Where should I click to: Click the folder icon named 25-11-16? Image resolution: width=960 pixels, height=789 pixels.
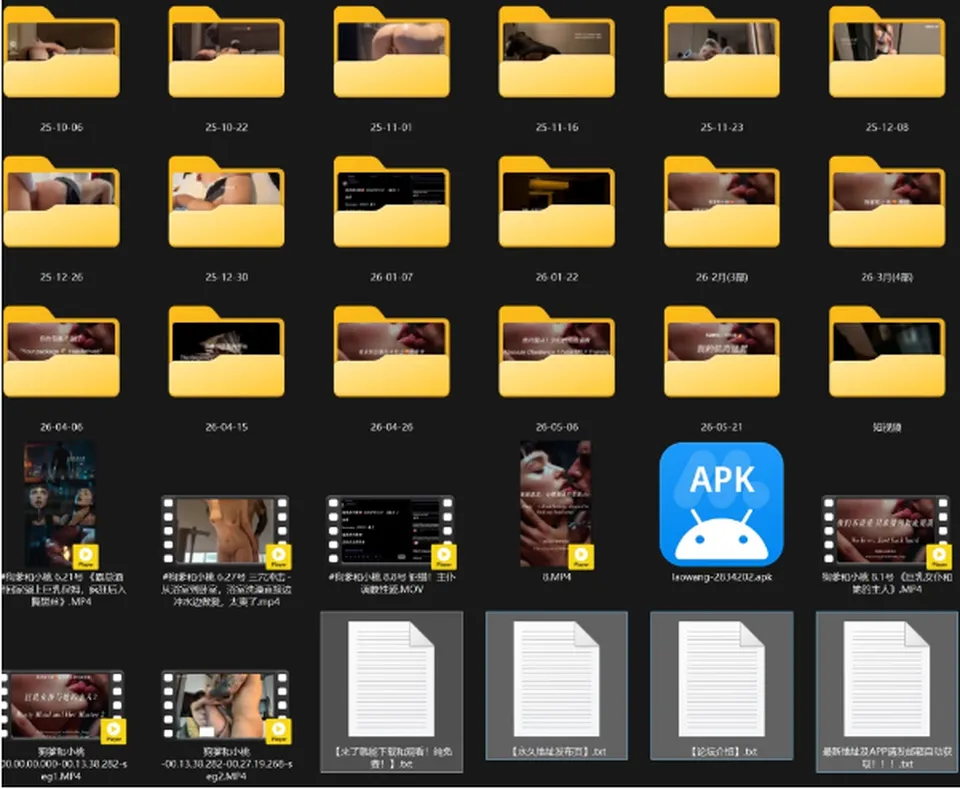(557, 53)
